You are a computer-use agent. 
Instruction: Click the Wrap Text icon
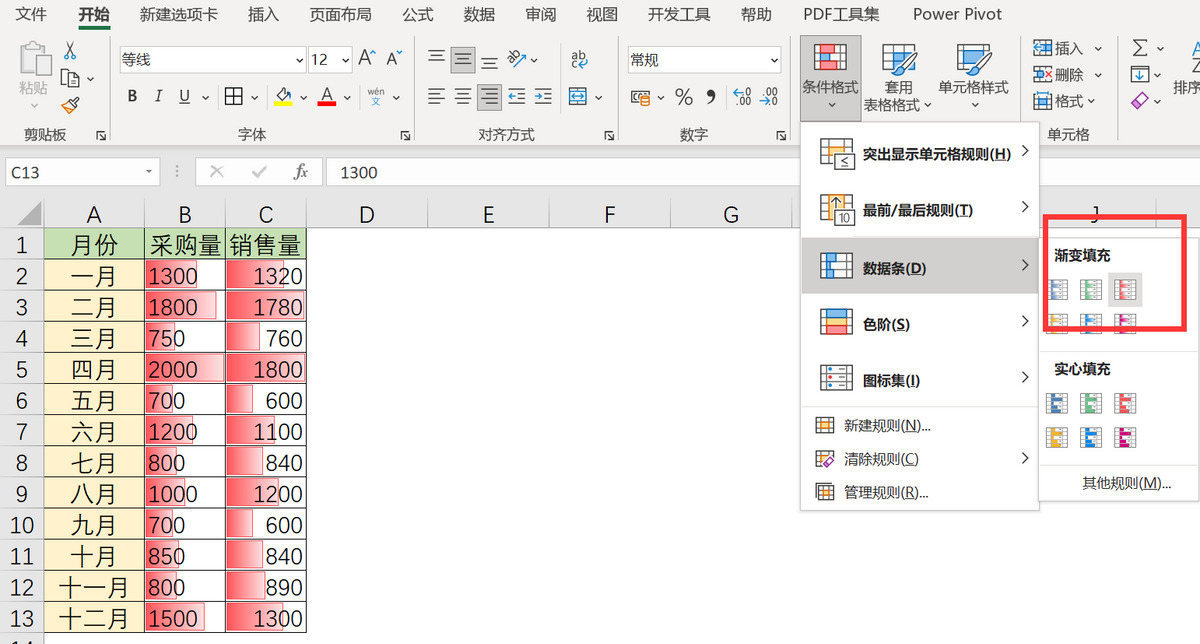[580, 59]
